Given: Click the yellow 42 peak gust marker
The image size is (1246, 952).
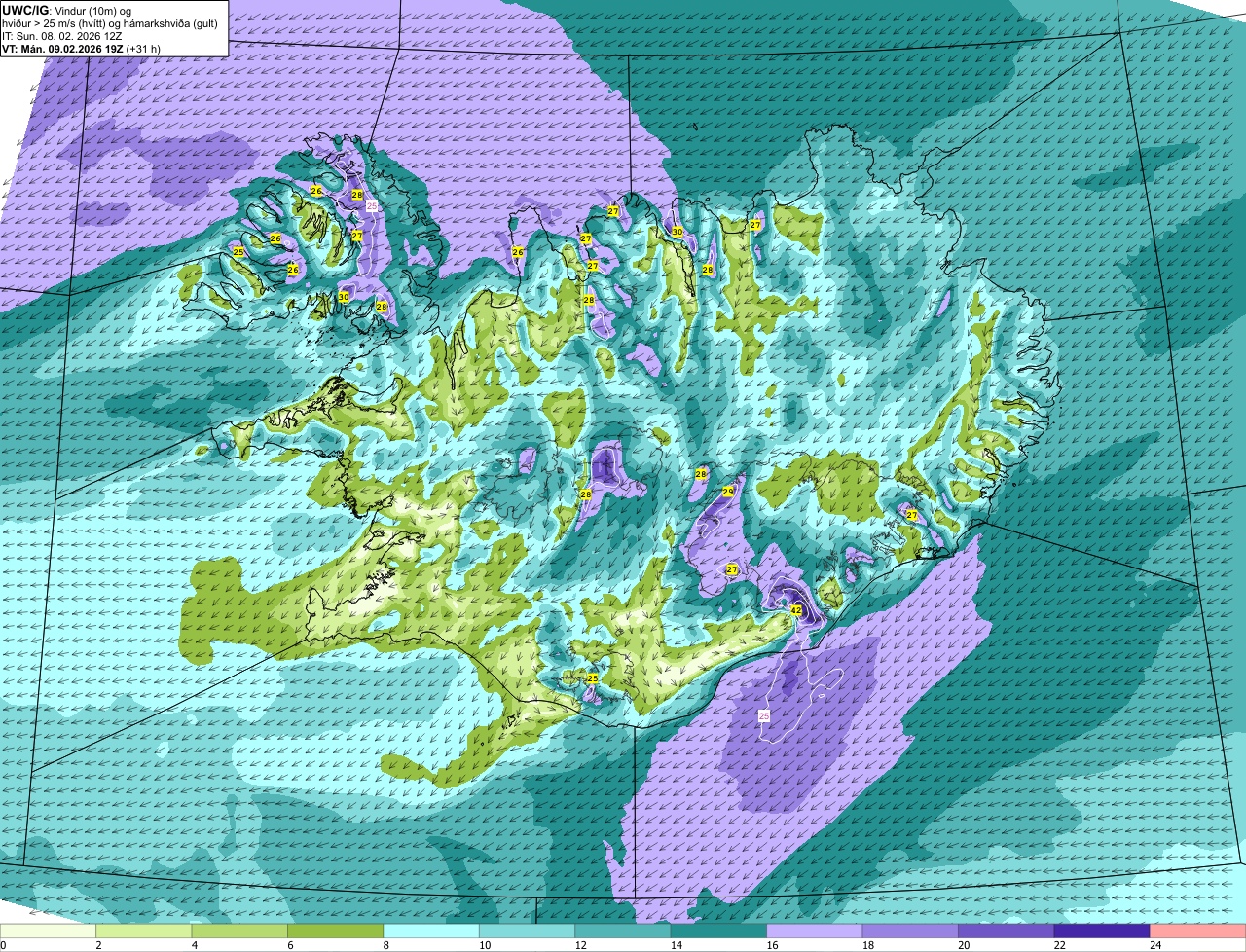Looking at the screenshot, I should pyautogui.click(x=795, y=610).
